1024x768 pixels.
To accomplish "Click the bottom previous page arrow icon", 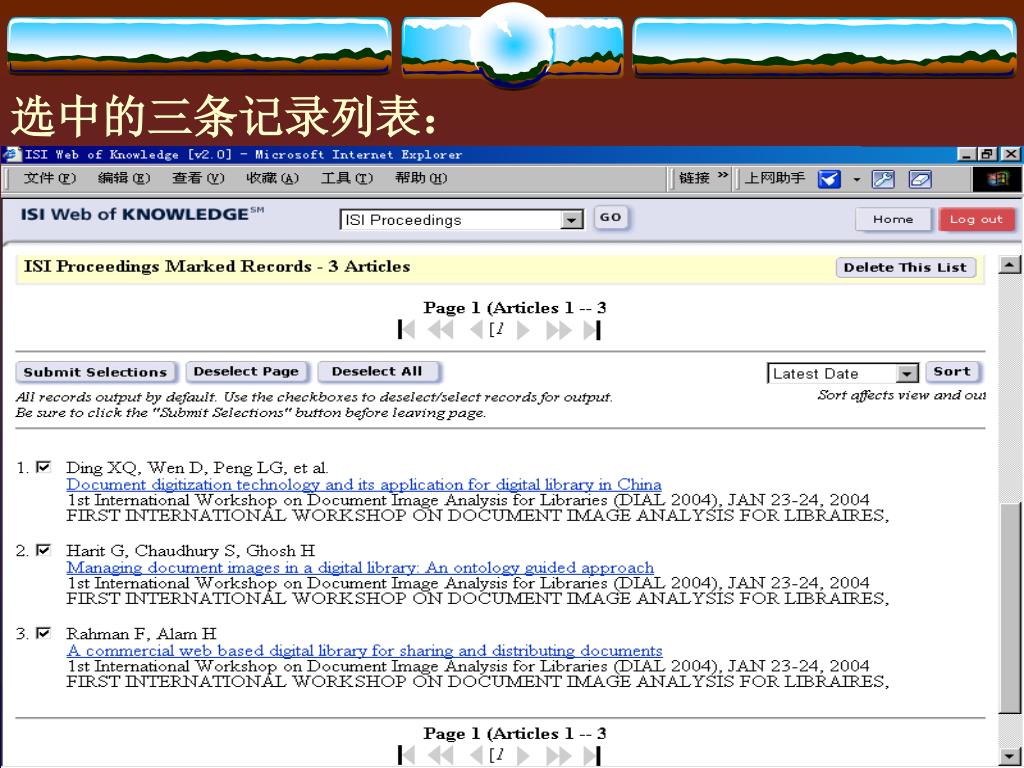I will (477, 756).
